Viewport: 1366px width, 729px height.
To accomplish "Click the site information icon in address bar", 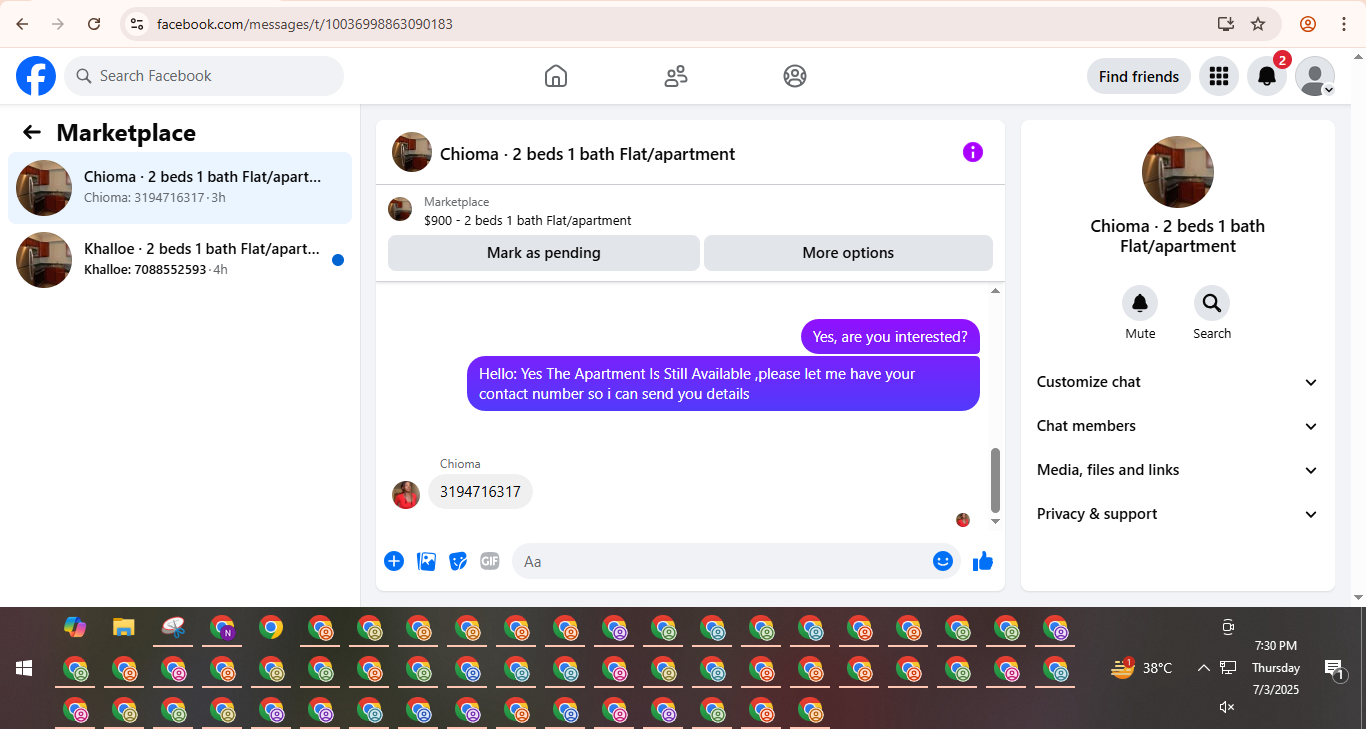I will pos(138,24).
